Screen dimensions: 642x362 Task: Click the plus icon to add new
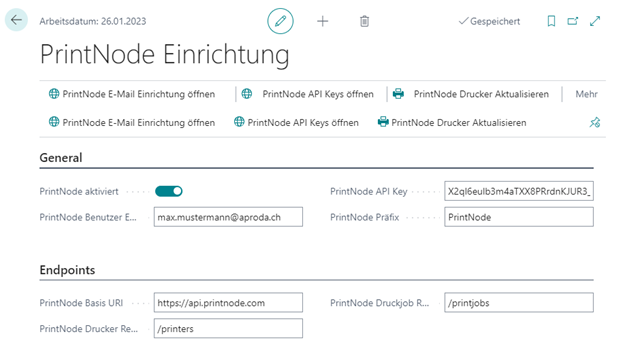[x=323, y=21]
